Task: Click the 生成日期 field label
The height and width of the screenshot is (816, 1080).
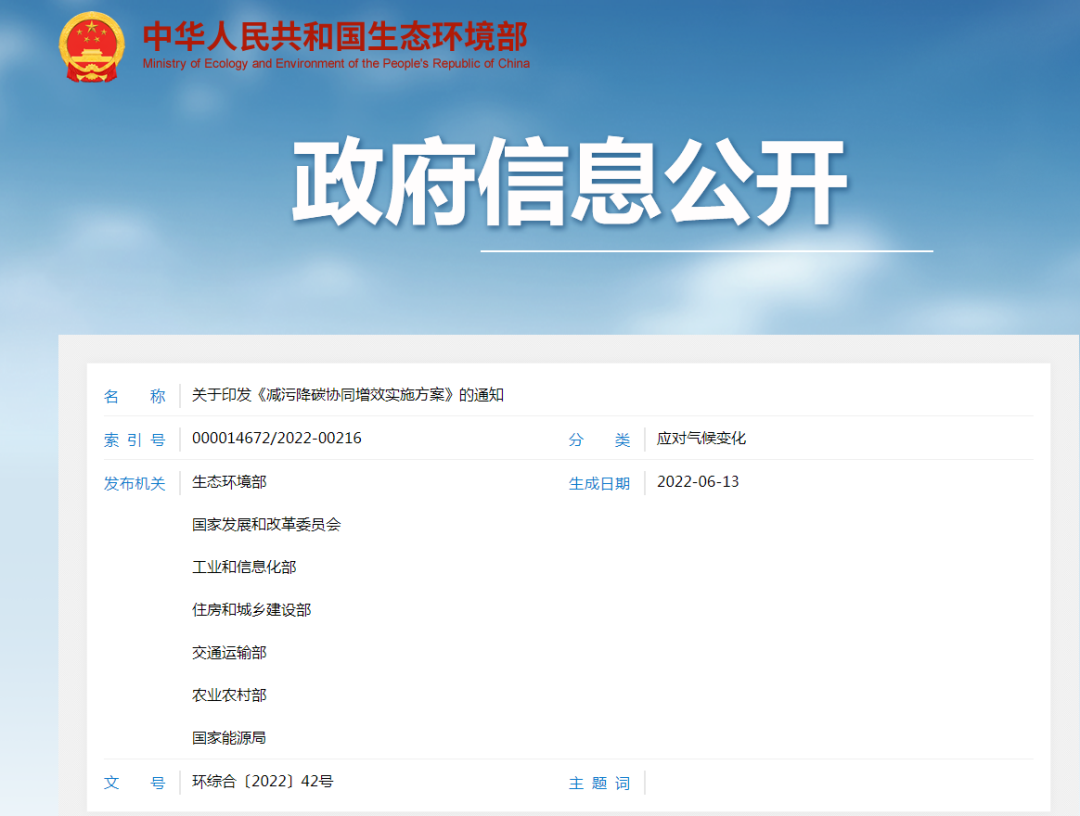Action: coord(599,484)
